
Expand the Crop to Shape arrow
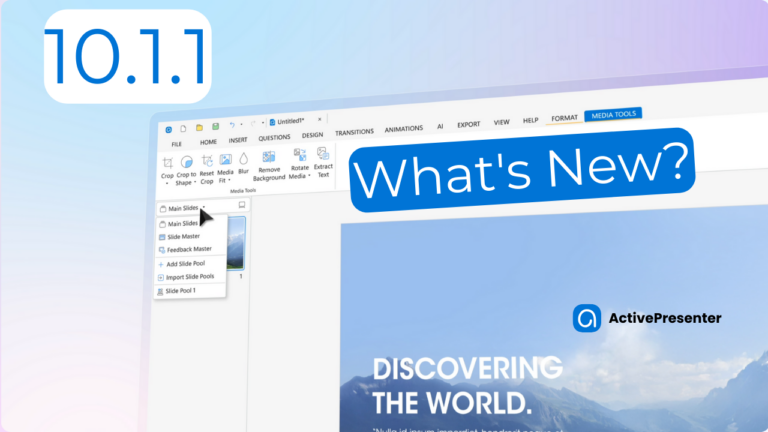click(x=195, y=182)
